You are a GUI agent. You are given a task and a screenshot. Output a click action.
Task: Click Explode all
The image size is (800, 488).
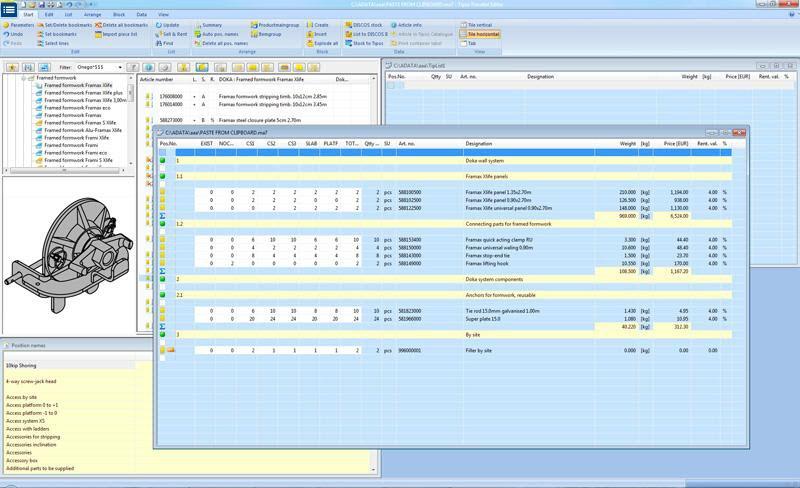point(322,43)
